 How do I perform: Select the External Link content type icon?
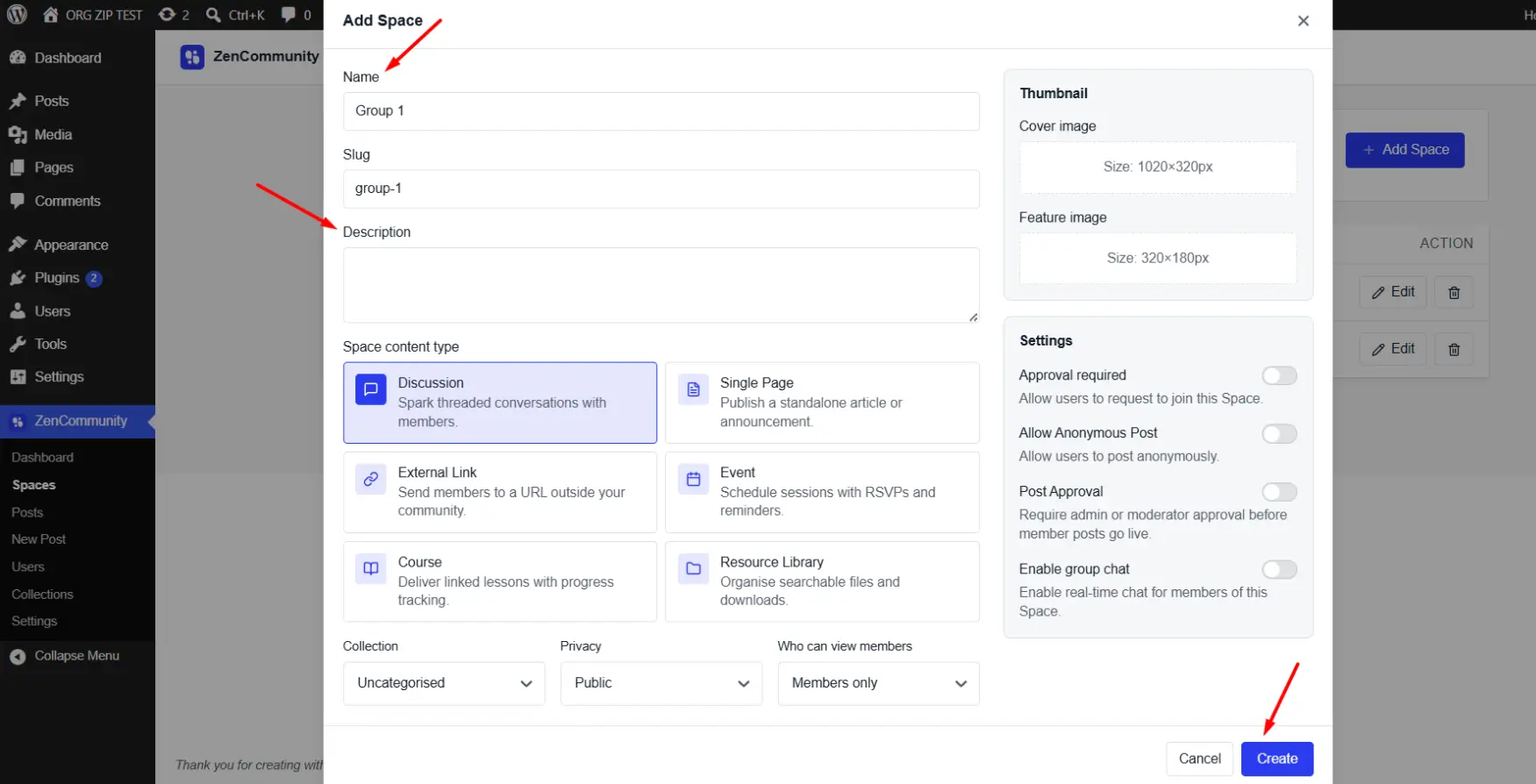coord(371,479)
